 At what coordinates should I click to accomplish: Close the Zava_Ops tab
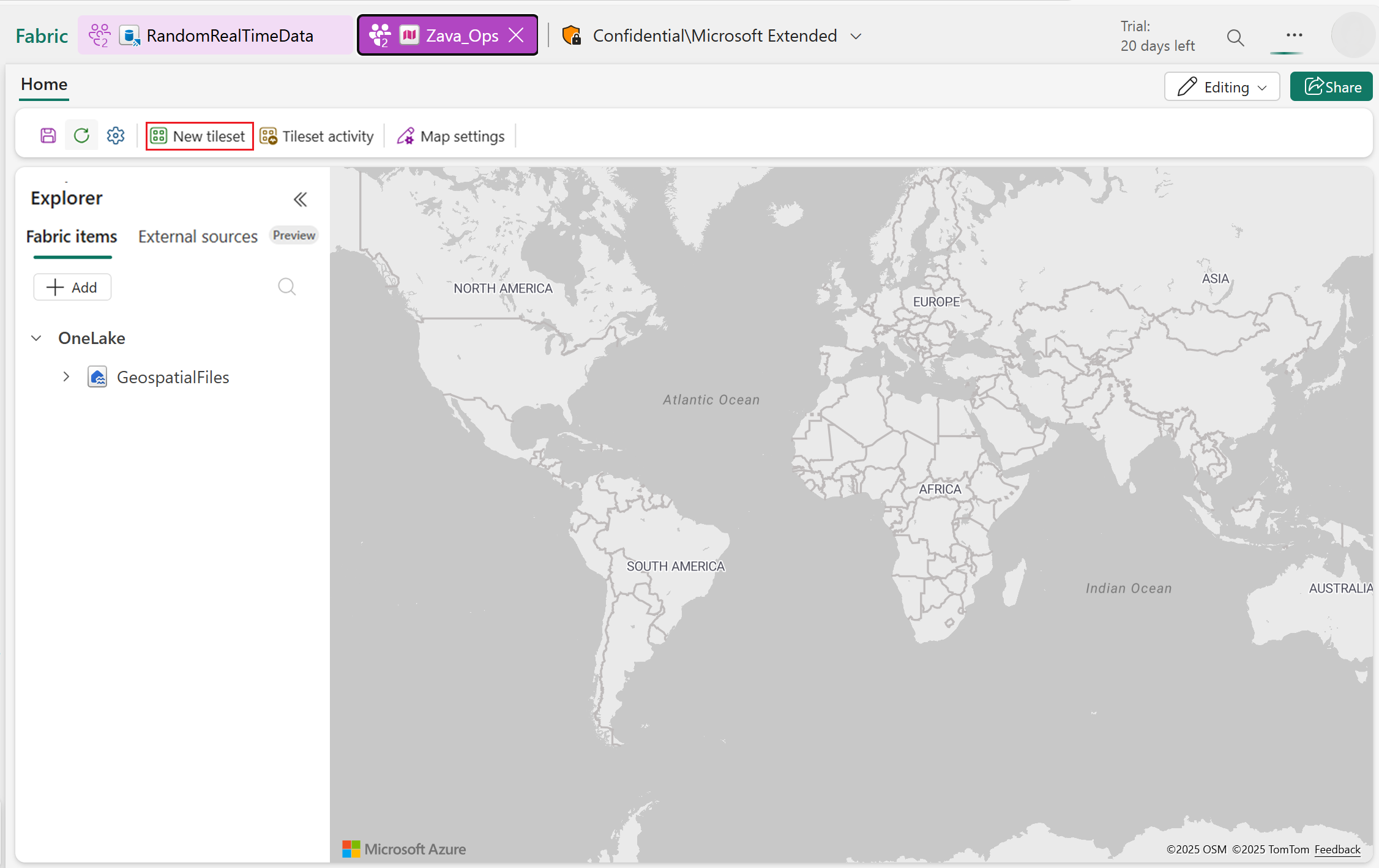click(x=517, y=36)
